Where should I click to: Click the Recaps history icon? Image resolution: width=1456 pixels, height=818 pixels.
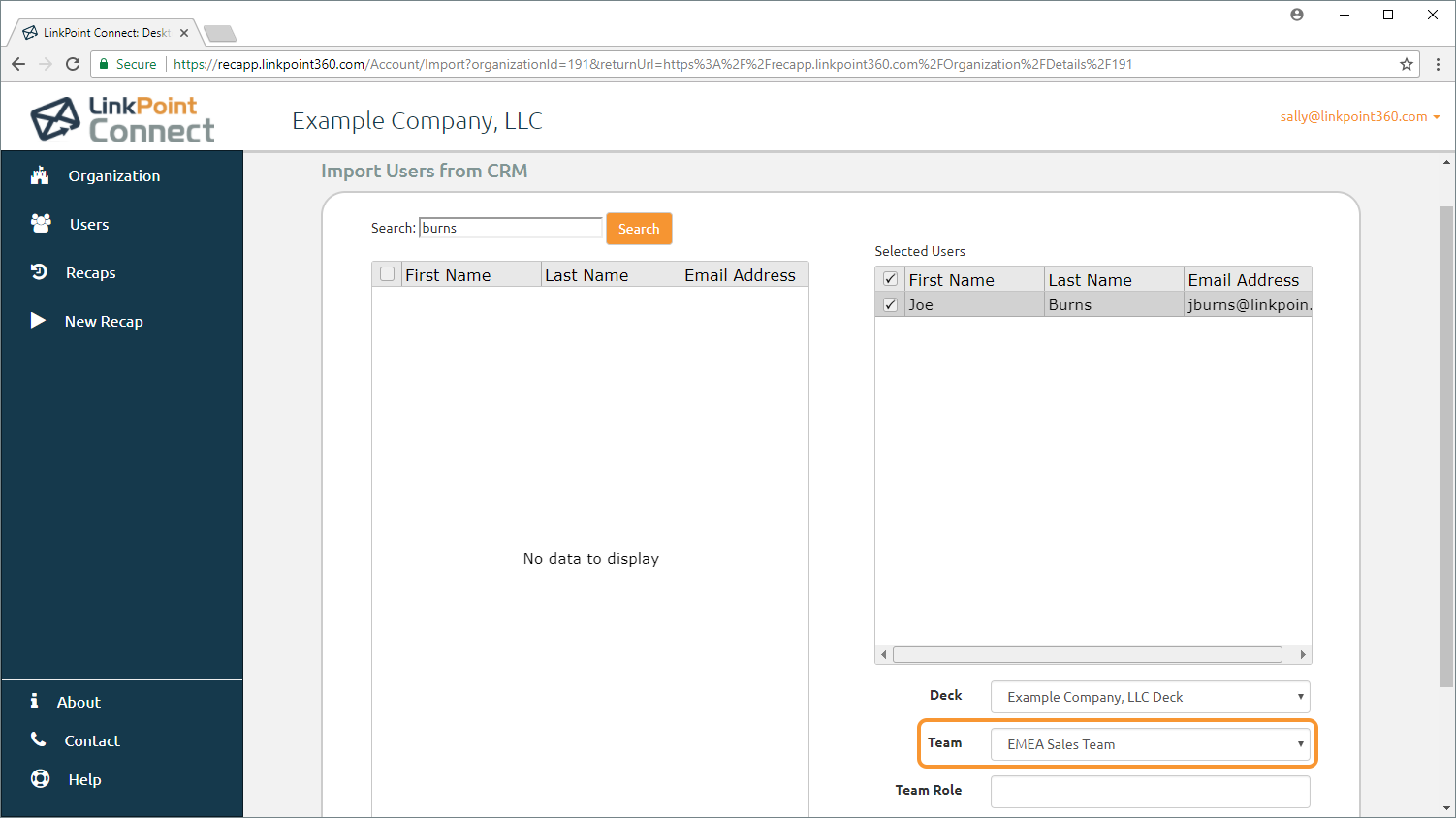39,272
